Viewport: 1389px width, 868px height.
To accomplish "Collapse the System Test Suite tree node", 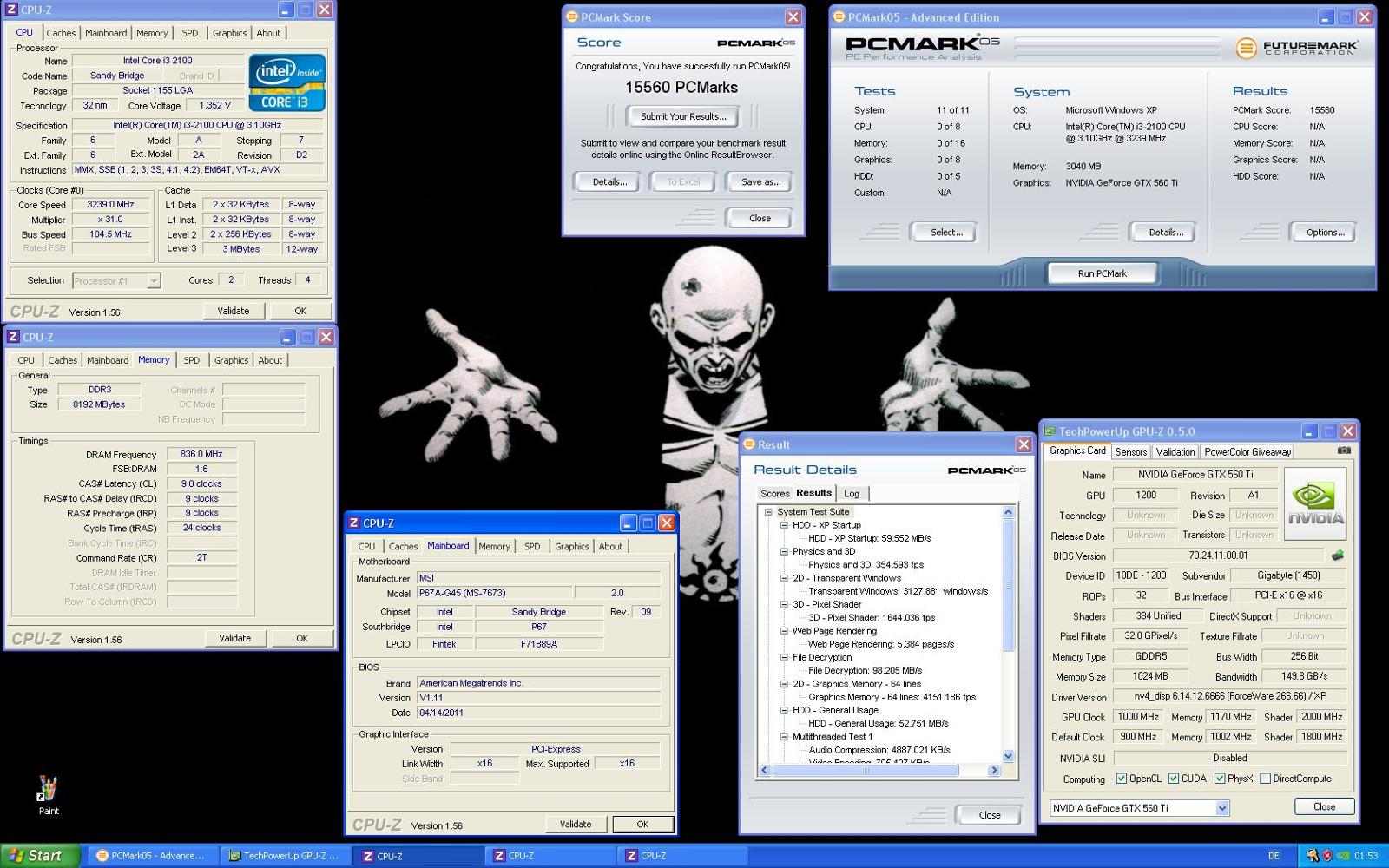I will click(x=768, y=512).
